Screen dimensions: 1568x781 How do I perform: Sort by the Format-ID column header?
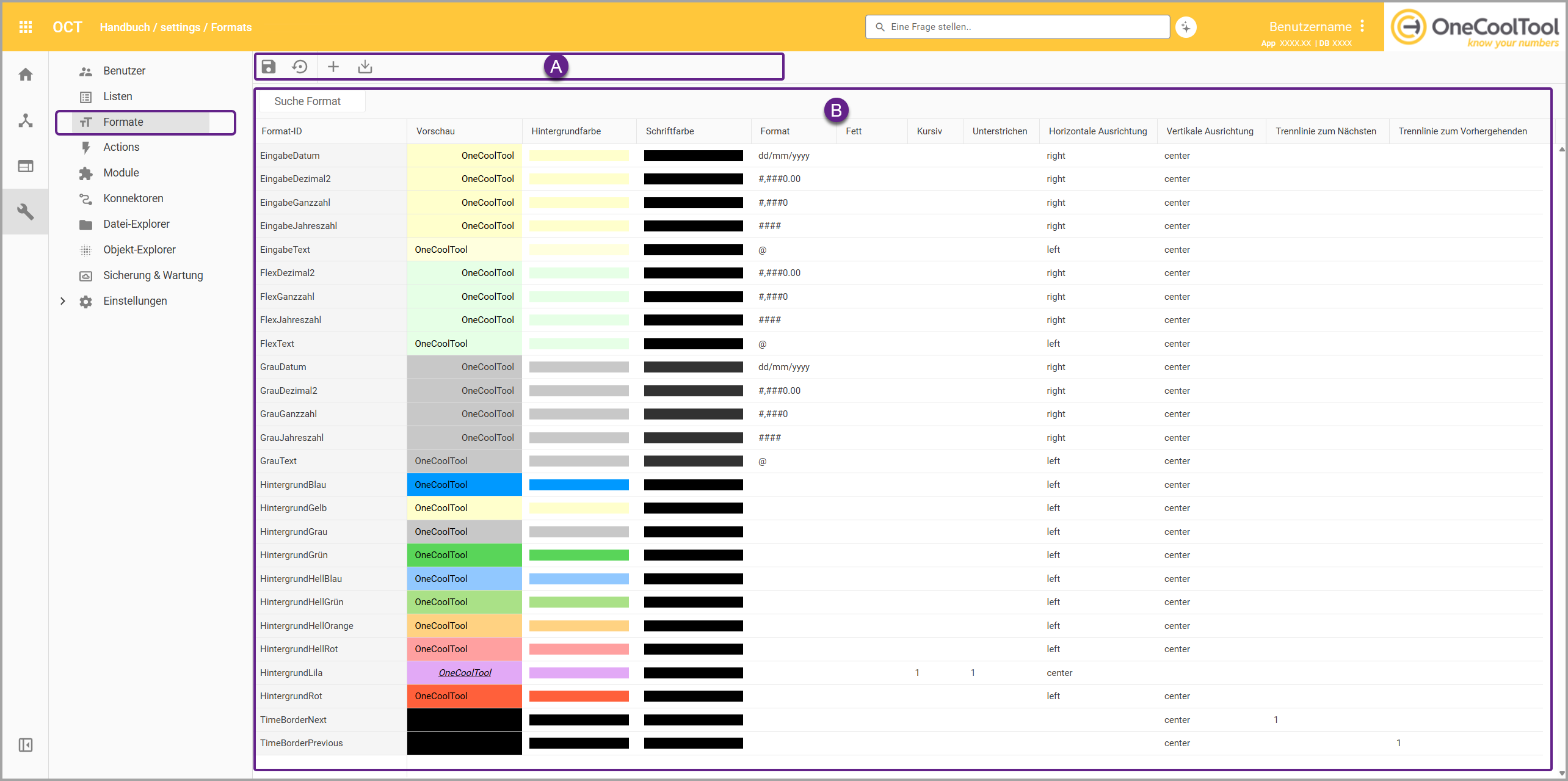coord(282,131)
